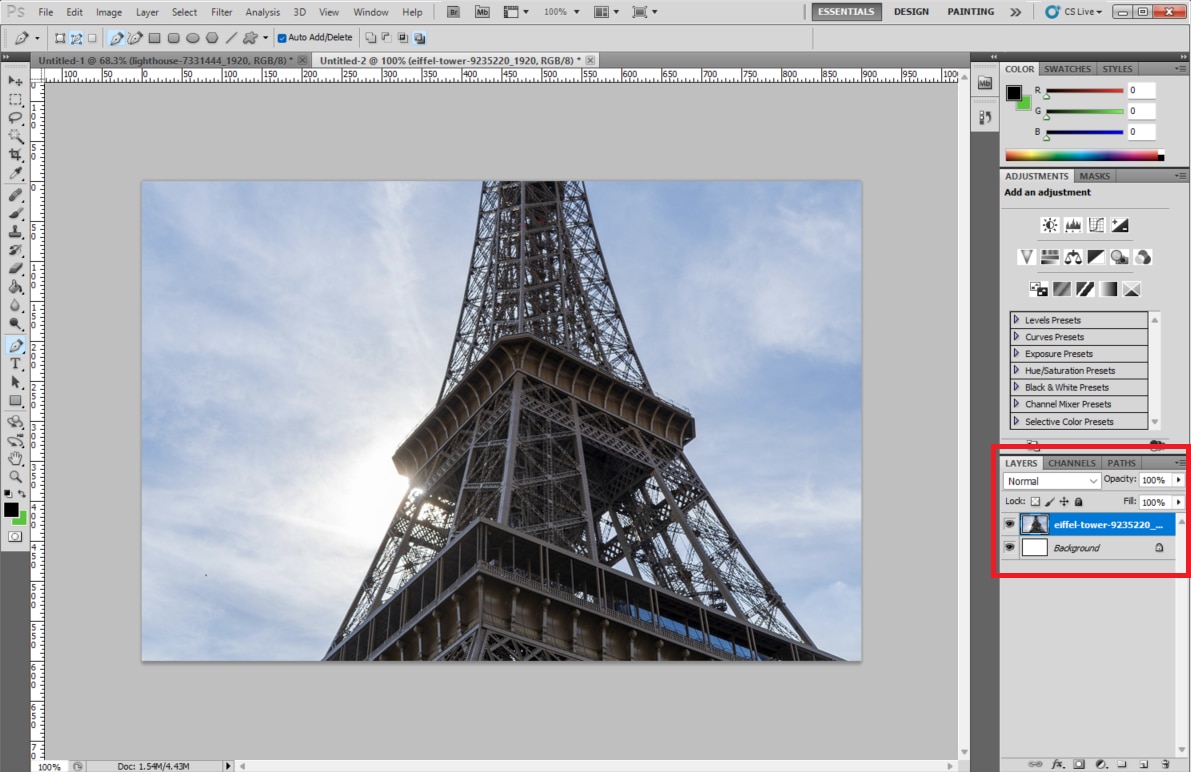The height and width of the screenshot is (772, 1191).
Task: Switch to the Painting workspace
Action: (971, 11)
